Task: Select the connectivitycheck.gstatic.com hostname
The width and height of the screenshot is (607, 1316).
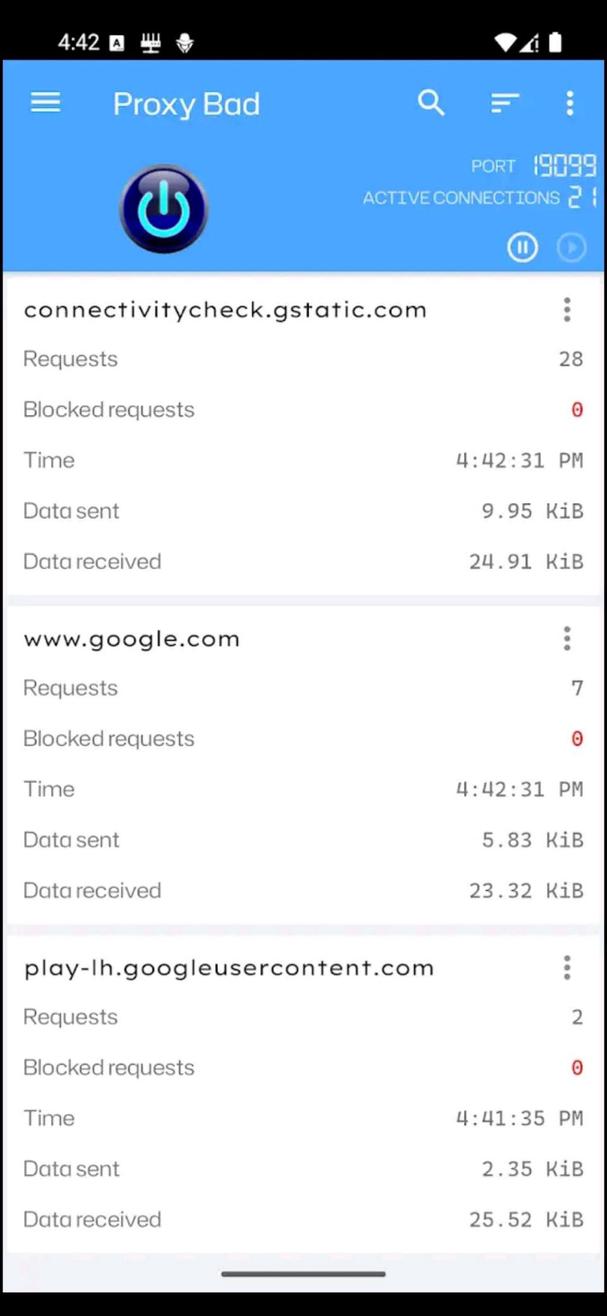Action: (224, 310)
